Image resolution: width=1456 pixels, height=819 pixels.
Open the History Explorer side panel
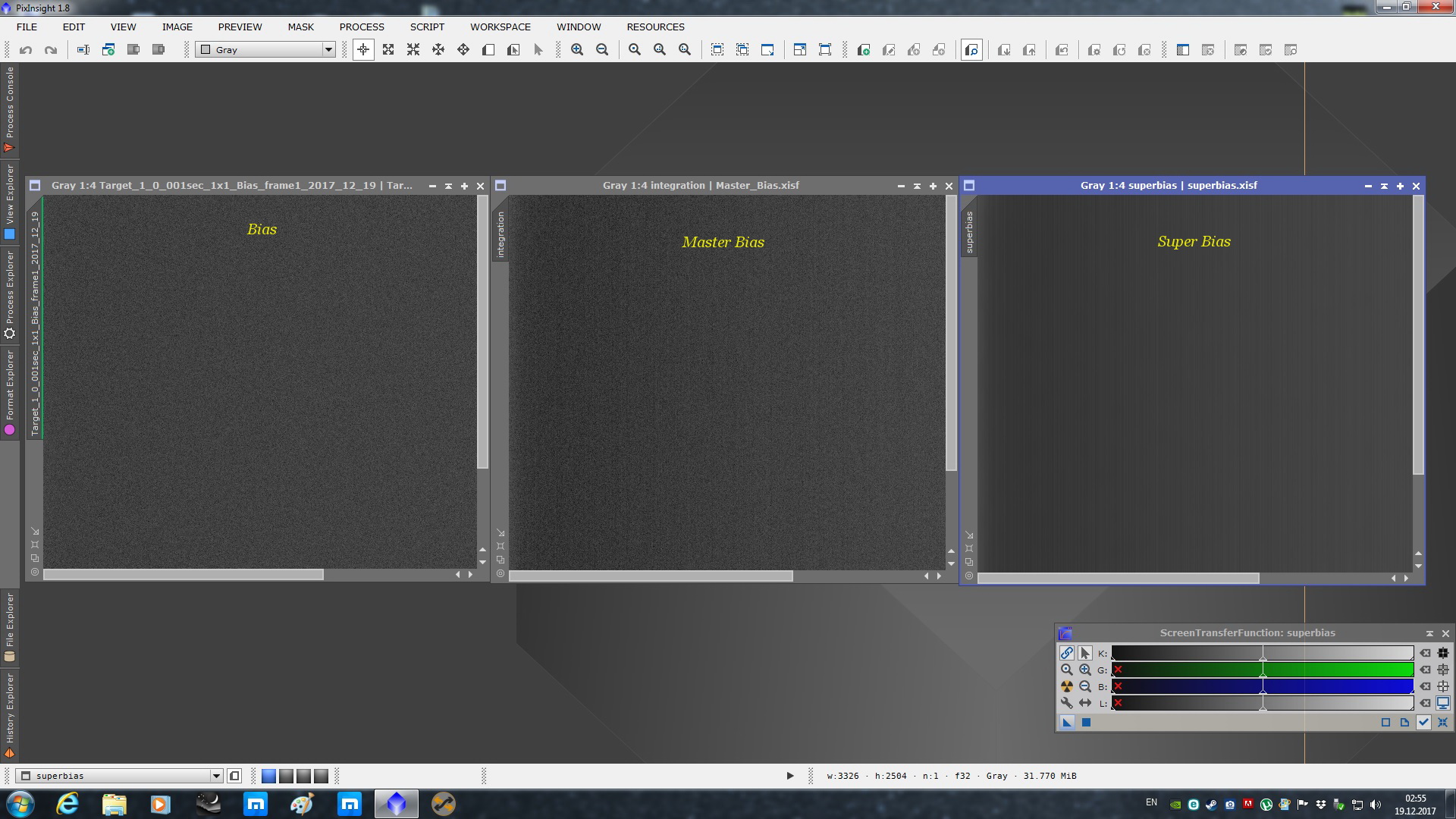[9, 715]
